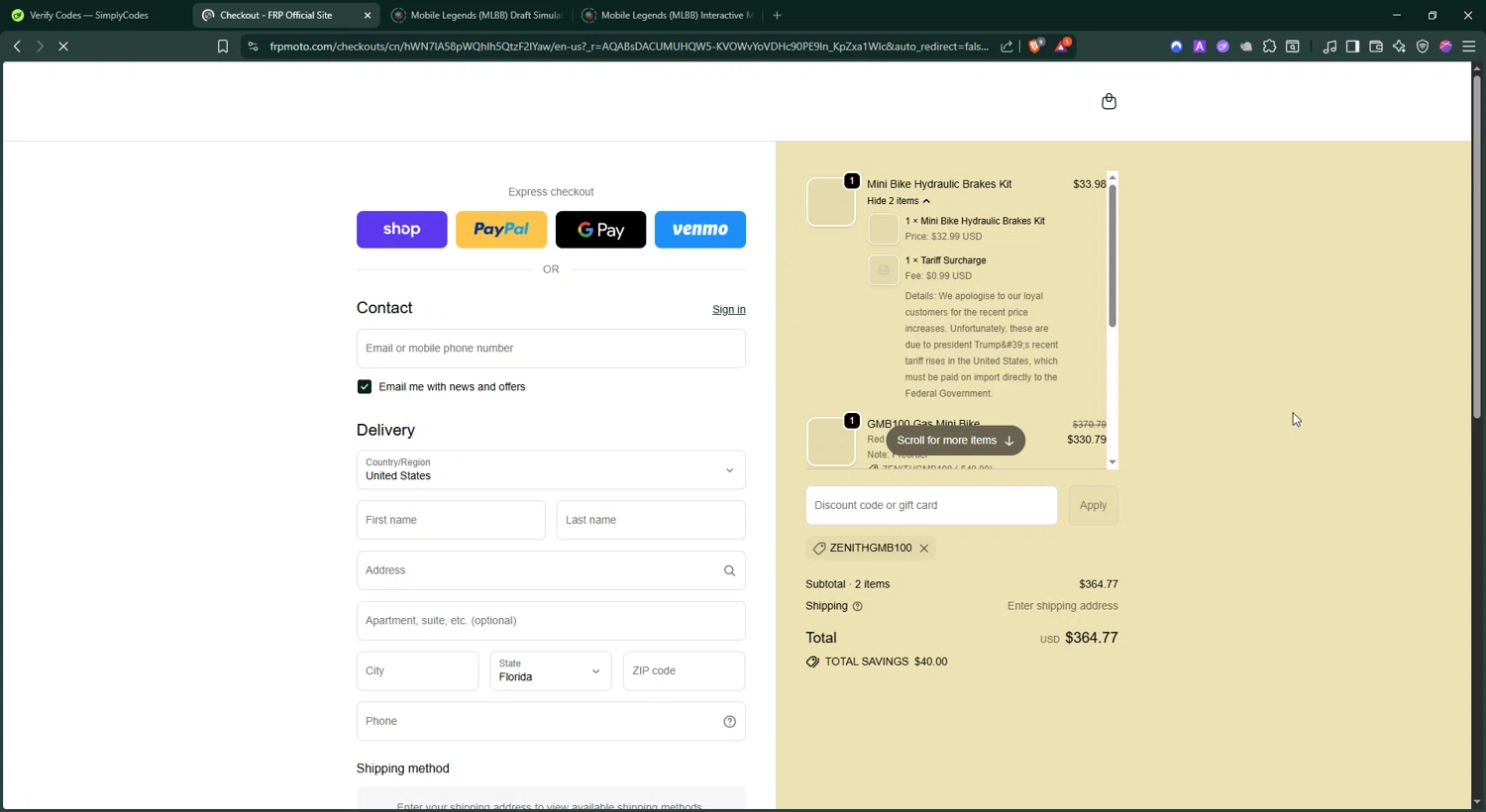Screen dimensions: 1486x812
Task: Click the Brave VPN shield icon
Action: click(x=1423, y=47)
